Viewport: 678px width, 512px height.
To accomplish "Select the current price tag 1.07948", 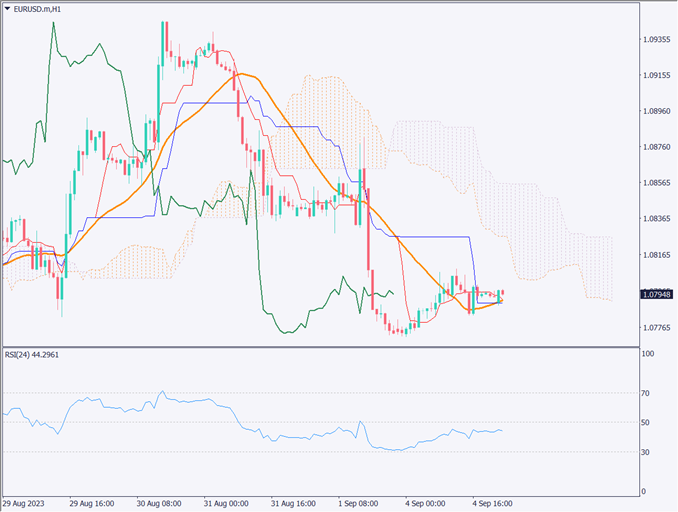I will pyautogui.click(x=657, y=294).
